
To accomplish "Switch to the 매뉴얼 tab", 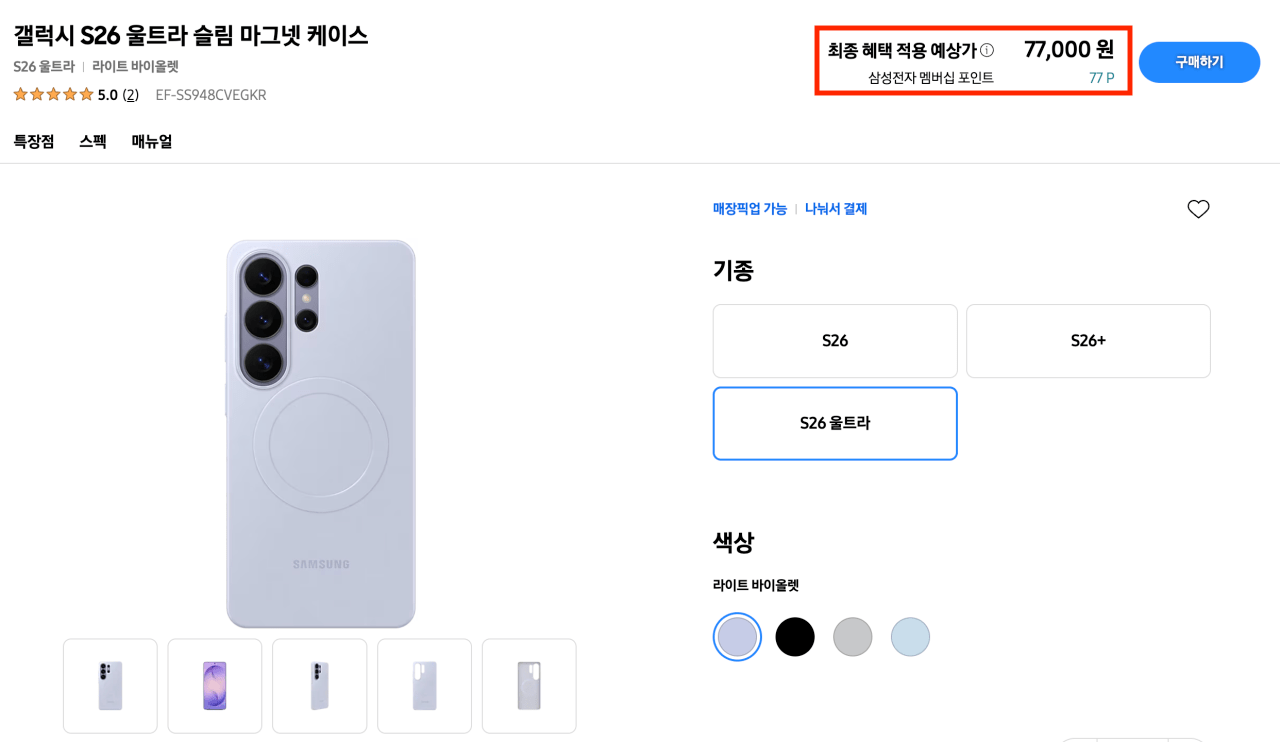I will (152, 141).
